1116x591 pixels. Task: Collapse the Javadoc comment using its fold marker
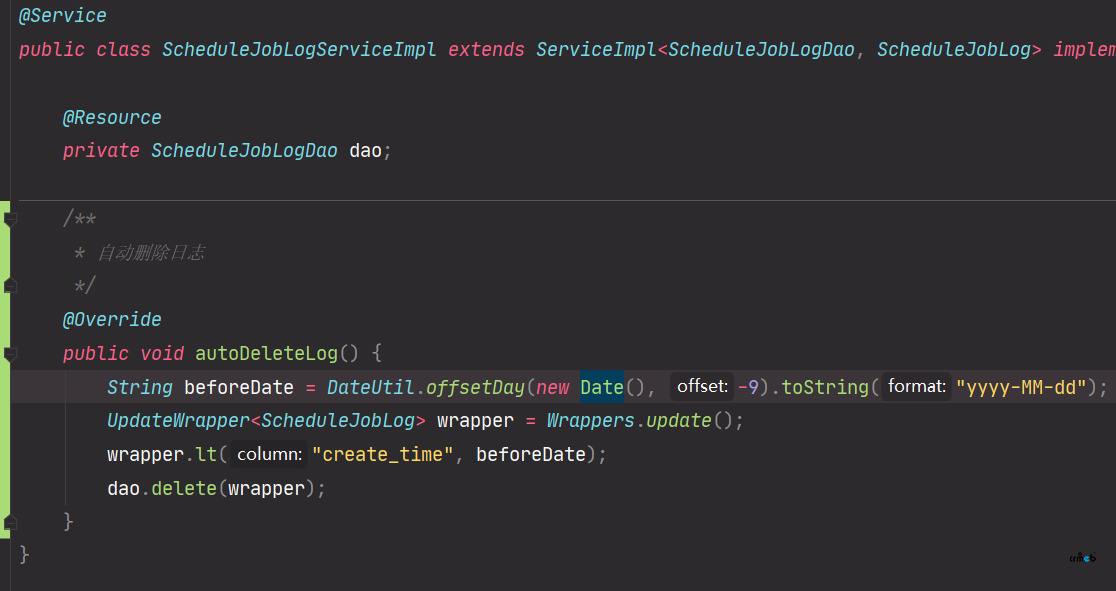(x=10, y=219)
